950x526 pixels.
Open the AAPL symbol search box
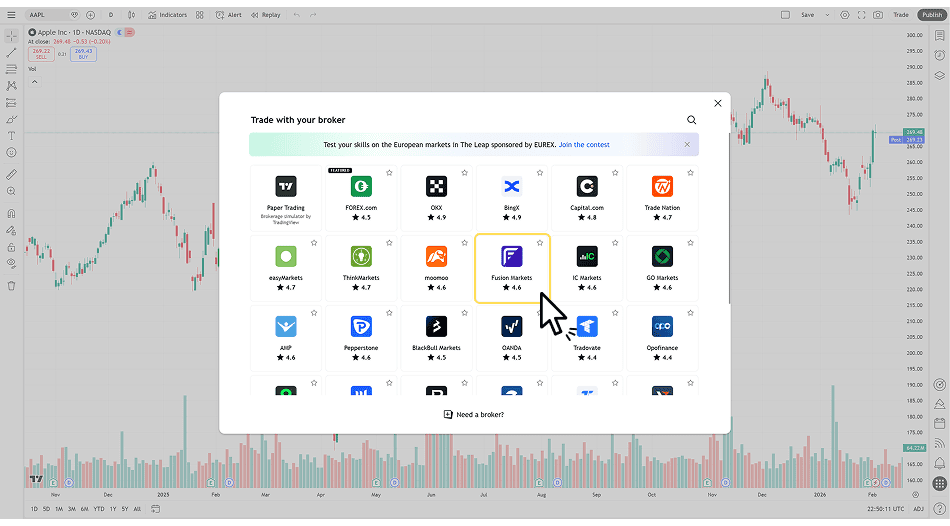coord(48,15)
